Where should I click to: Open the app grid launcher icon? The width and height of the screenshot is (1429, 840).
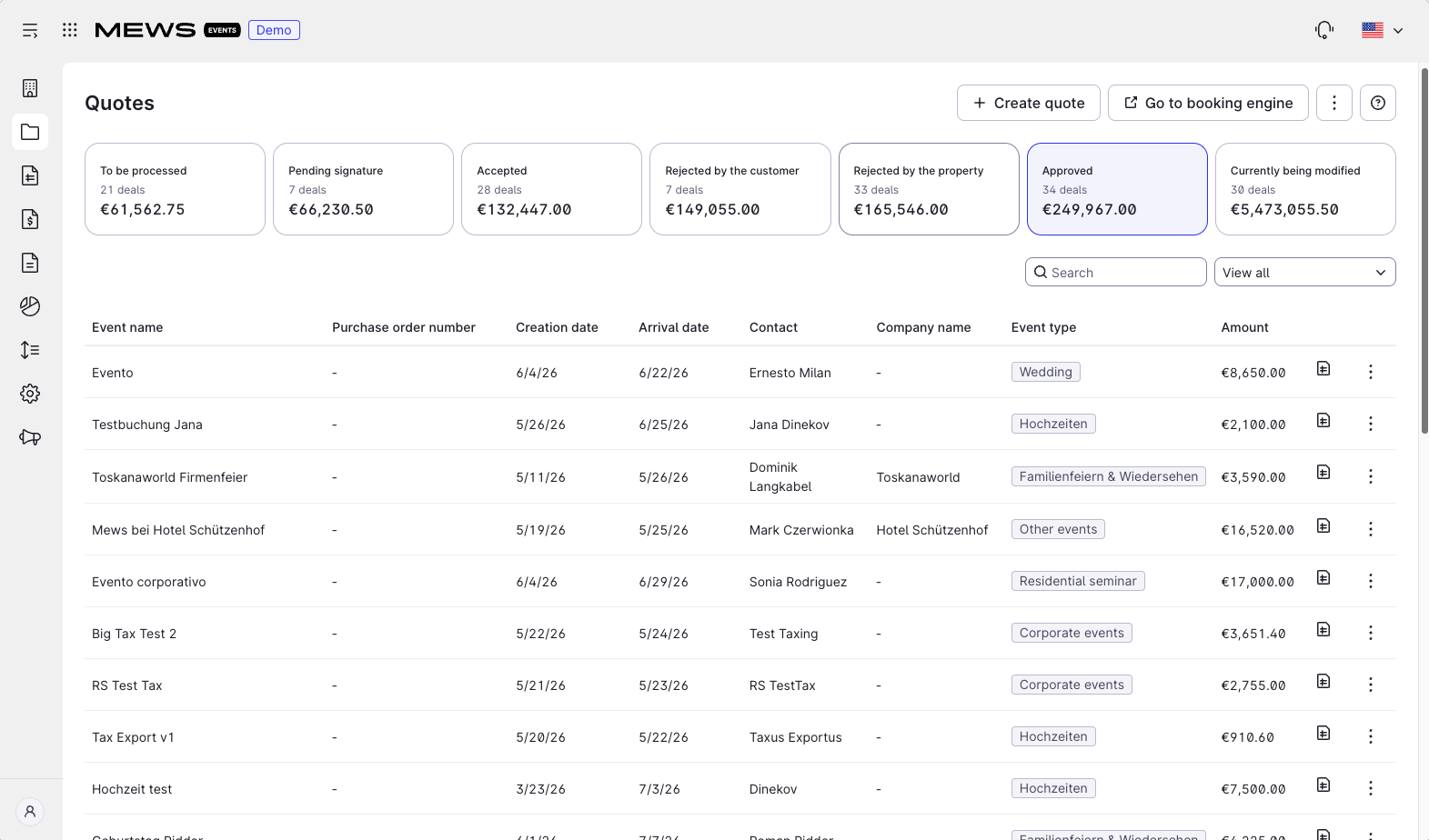point(70,30)
